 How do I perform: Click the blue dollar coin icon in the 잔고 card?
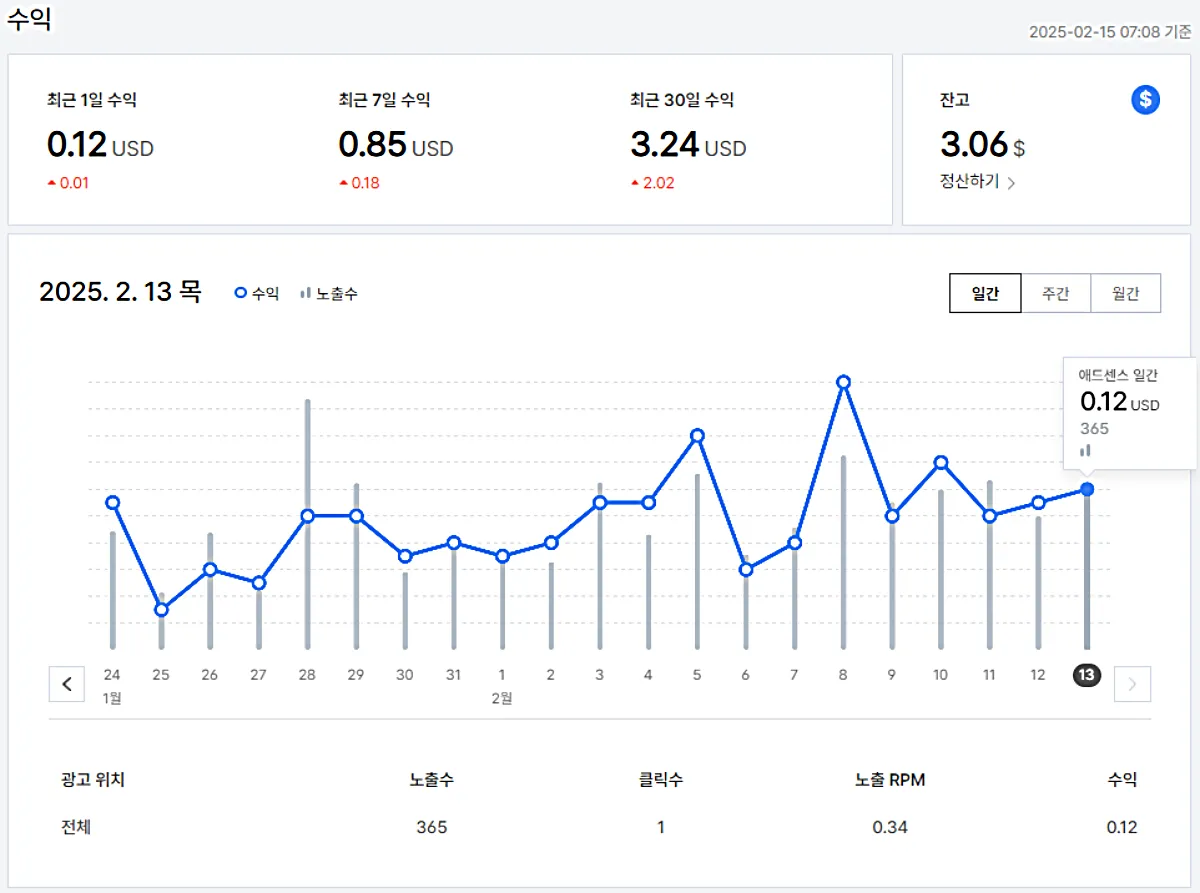pyautogui.click(x=1145, y=100)
